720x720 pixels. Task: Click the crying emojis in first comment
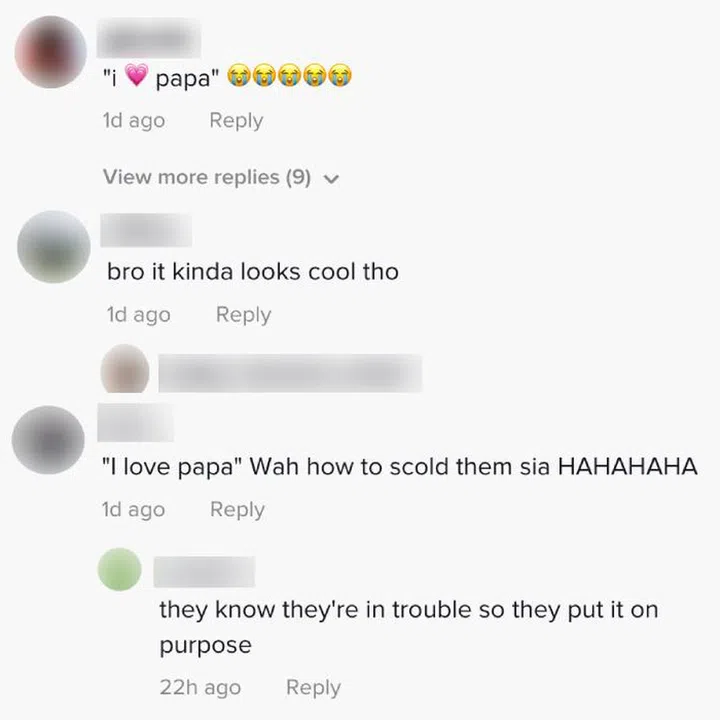point(289,75)
